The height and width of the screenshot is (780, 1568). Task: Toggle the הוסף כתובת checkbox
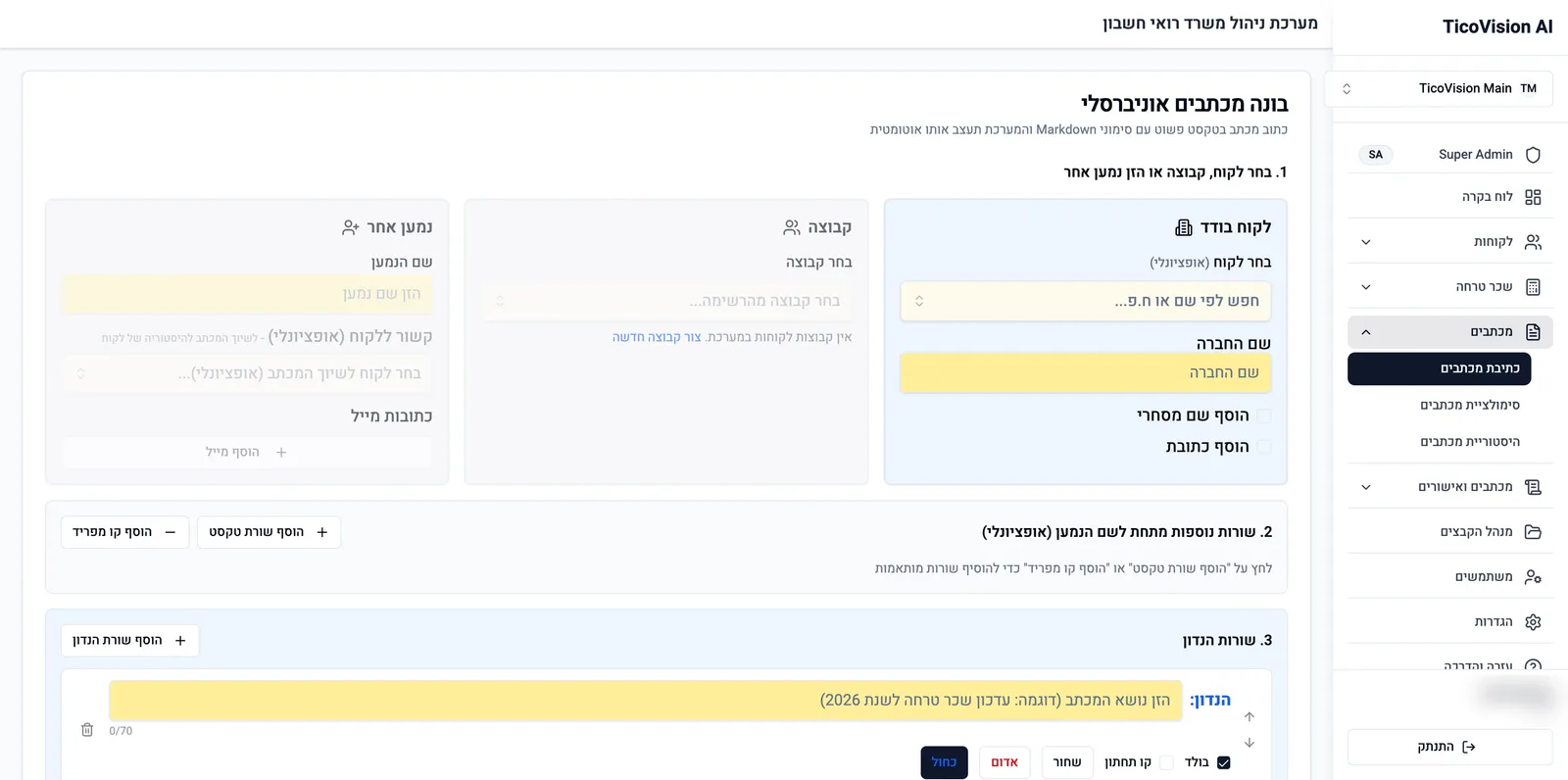coord(1264,447)
